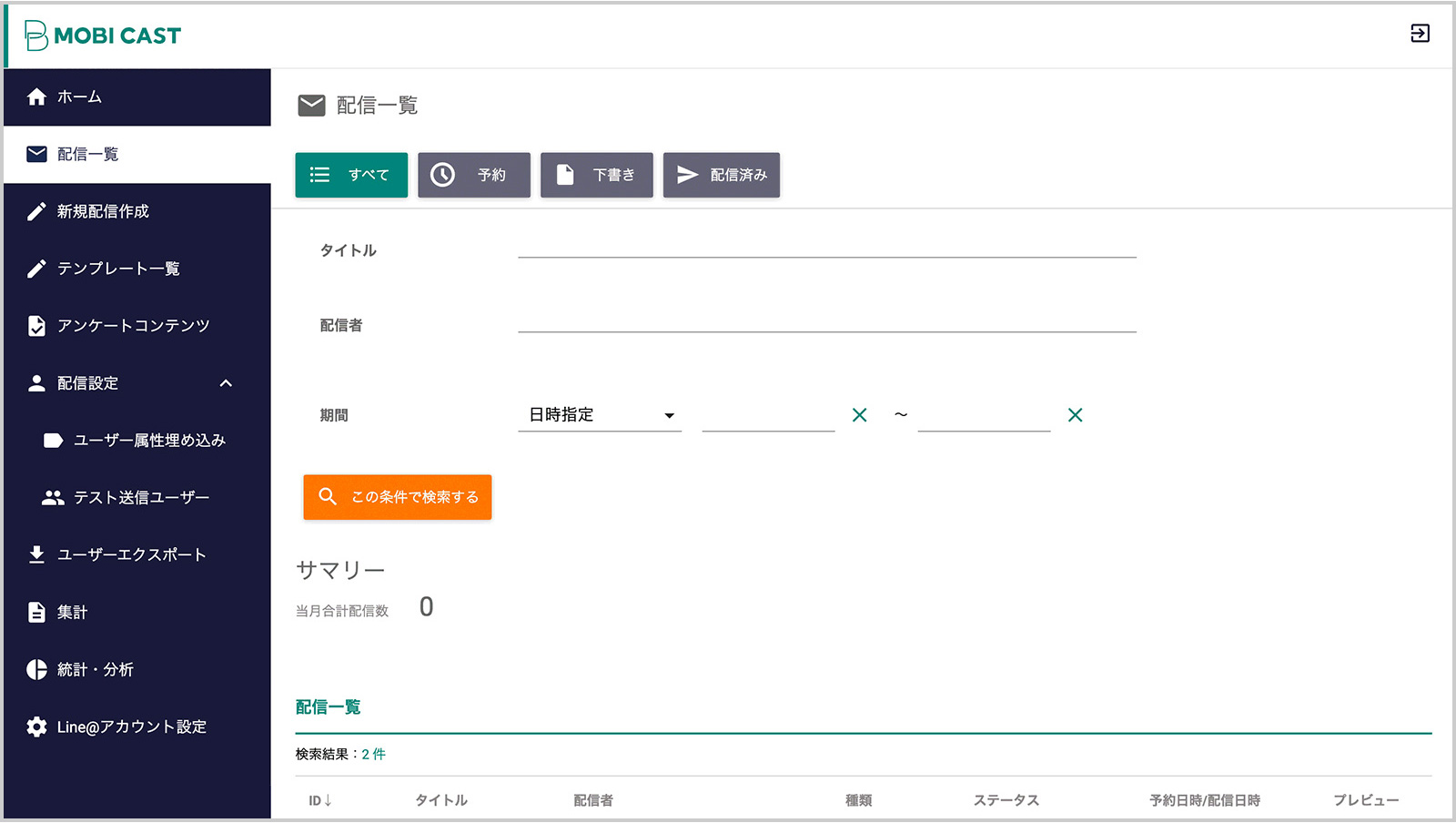1456x823 pixels.
Task: Open ホーム in the sidebar
Action: (137, 97)
